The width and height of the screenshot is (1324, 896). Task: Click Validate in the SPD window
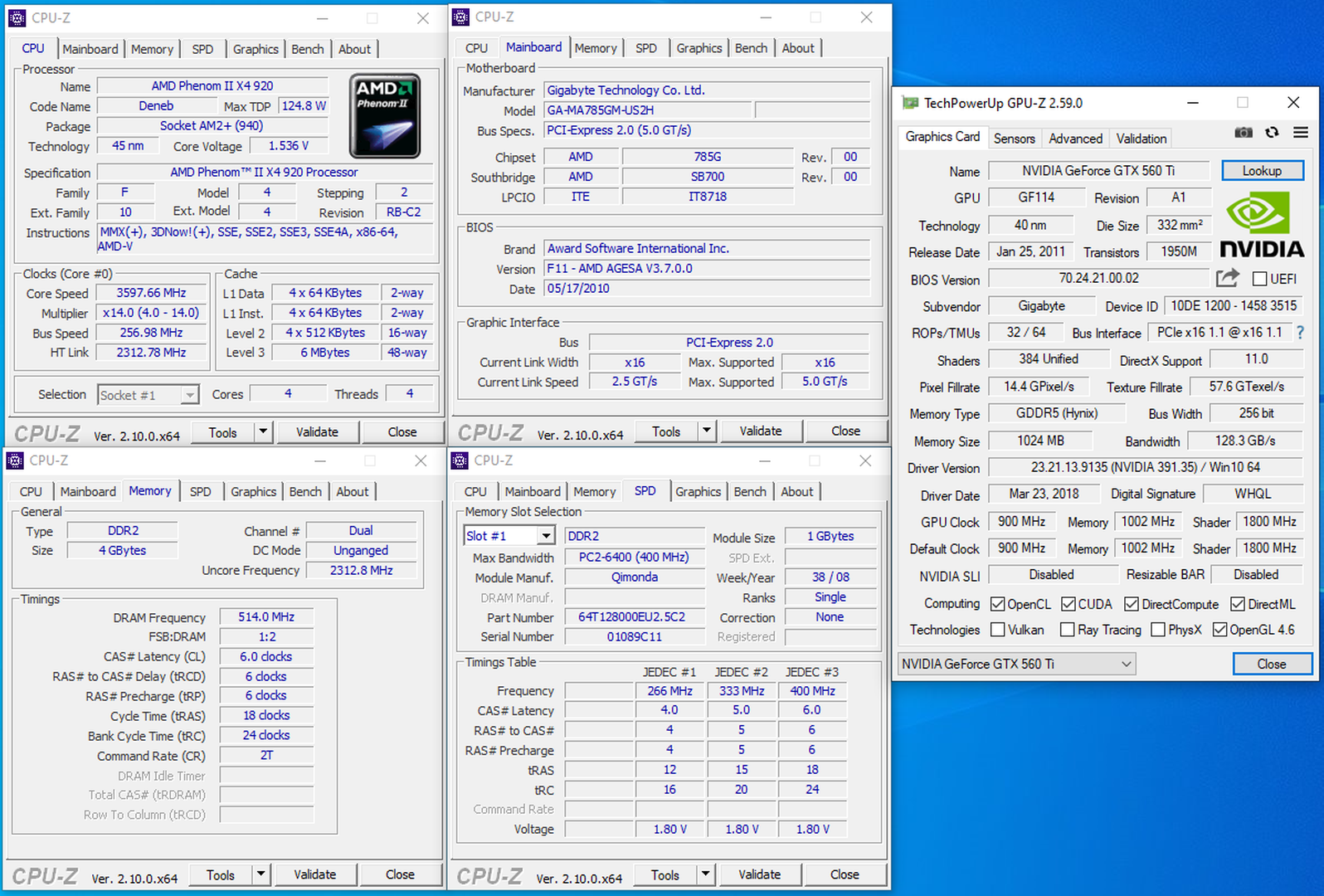(760, 874)
